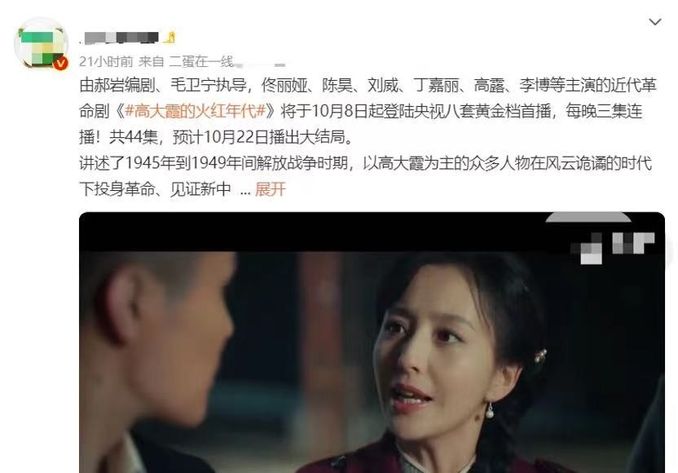Click the orange verified badge on avatar
The height and width of the screenshot is (473, 678).
(x=61, y=63)
